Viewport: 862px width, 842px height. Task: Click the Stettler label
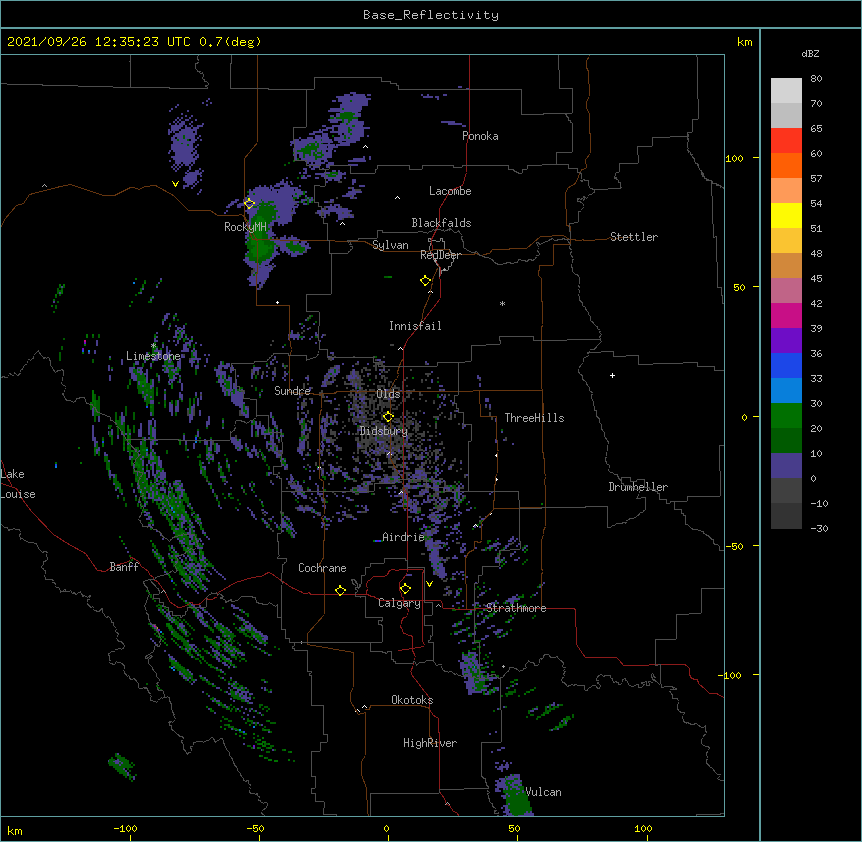click(634, 237)
